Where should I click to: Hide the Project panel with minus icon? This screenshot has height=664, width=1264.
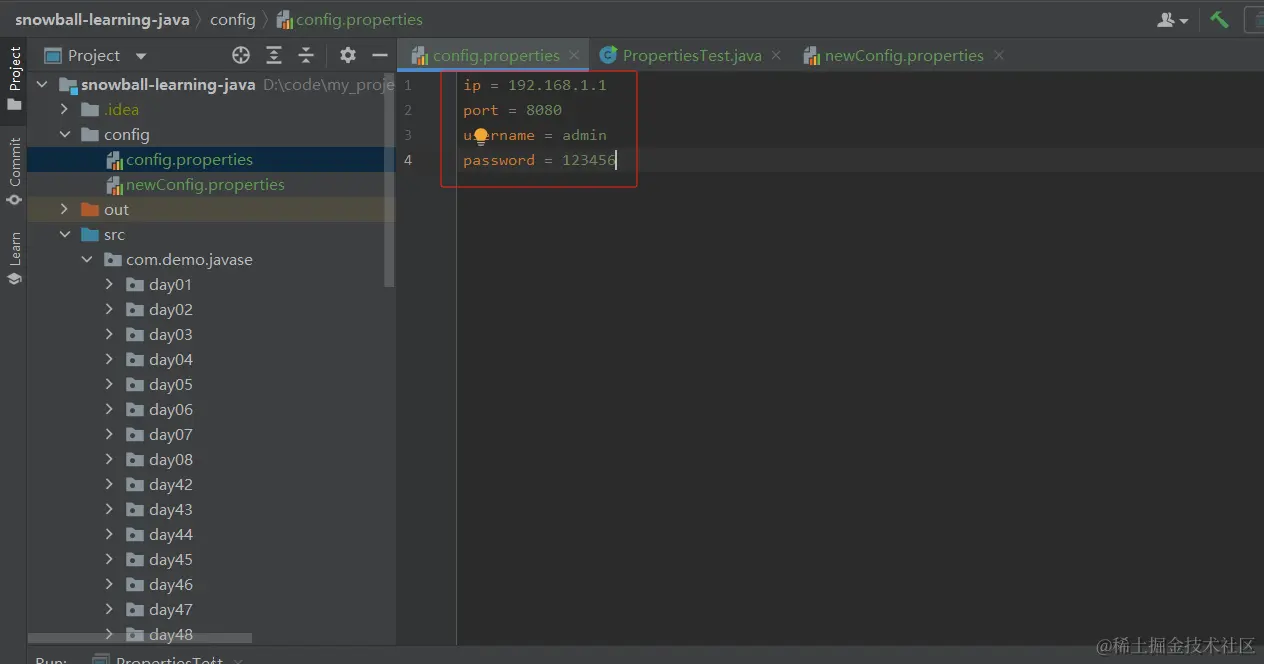[379, 56]
